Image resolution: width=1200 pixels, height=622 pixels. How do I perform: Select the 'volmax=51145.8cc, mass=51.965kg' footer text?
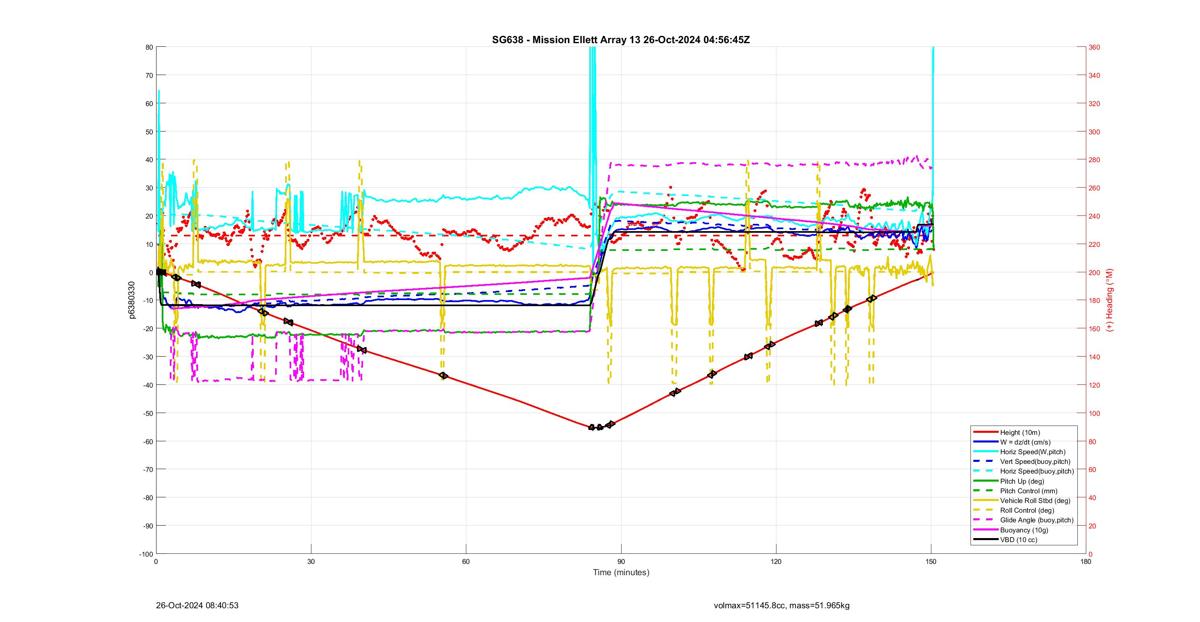click(x=781, y=605)
